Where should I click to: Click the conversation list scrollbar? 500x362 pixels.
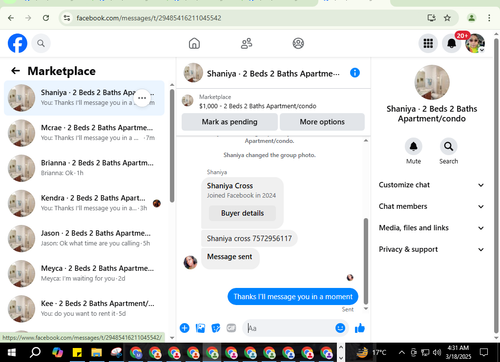(x=172, y=146)
